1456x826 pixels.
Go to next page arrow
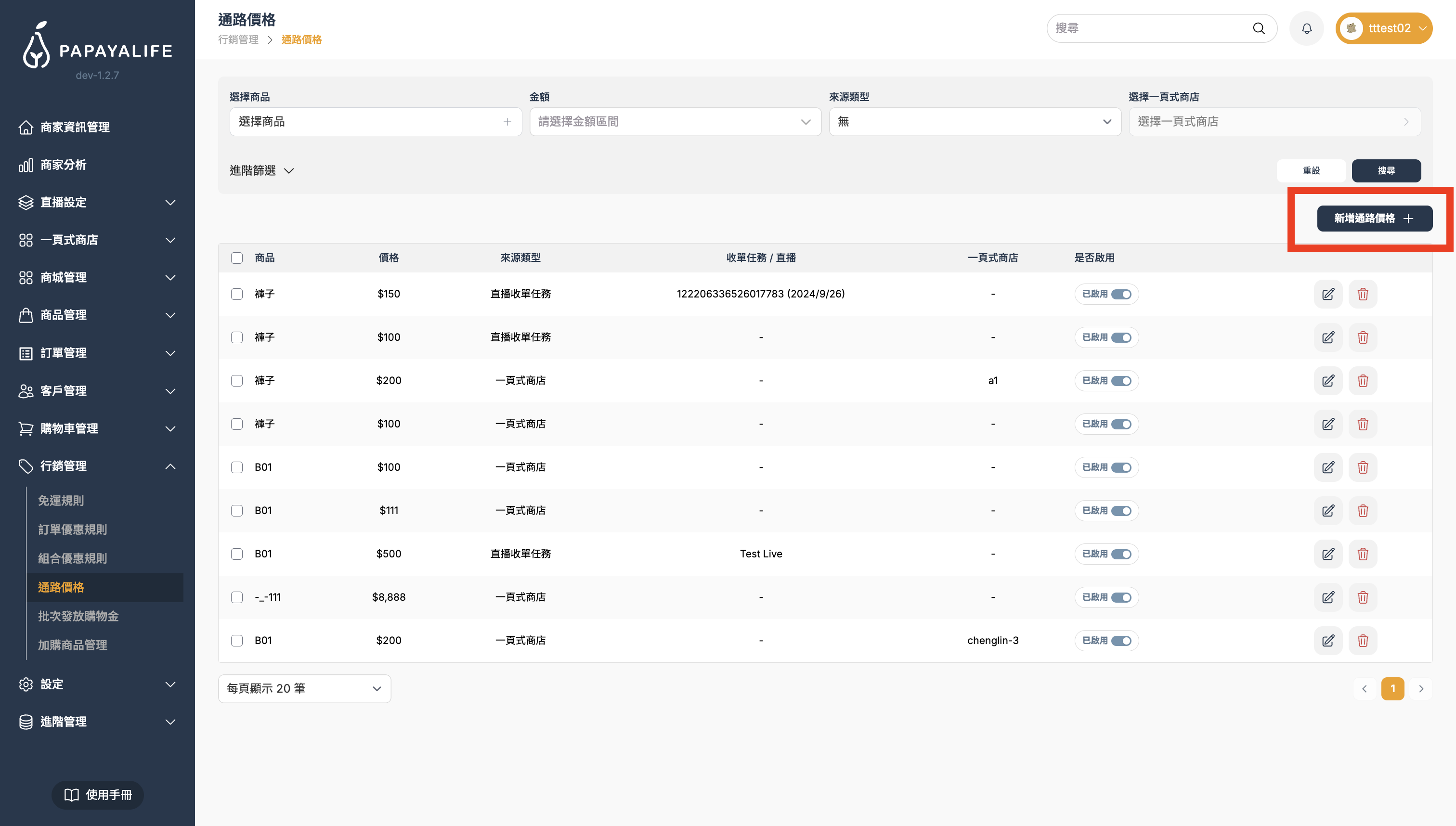(x=1421, y=689)
